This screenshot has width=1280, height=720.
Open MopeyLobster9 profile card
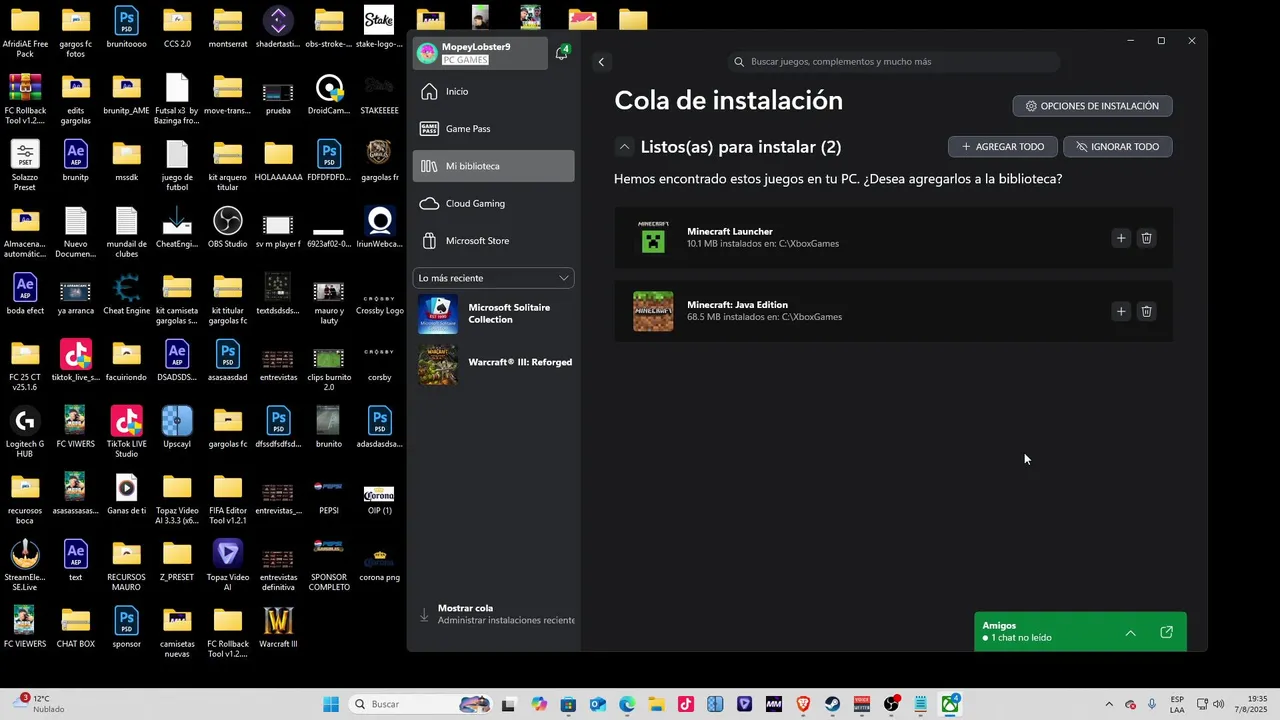481,53
